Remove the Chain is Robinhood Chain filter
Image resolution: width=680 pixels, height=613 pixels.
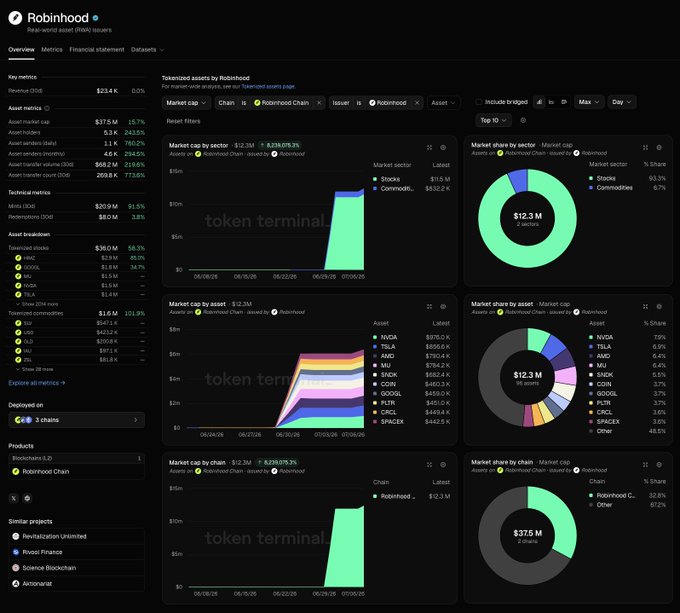tap(319, 103)
